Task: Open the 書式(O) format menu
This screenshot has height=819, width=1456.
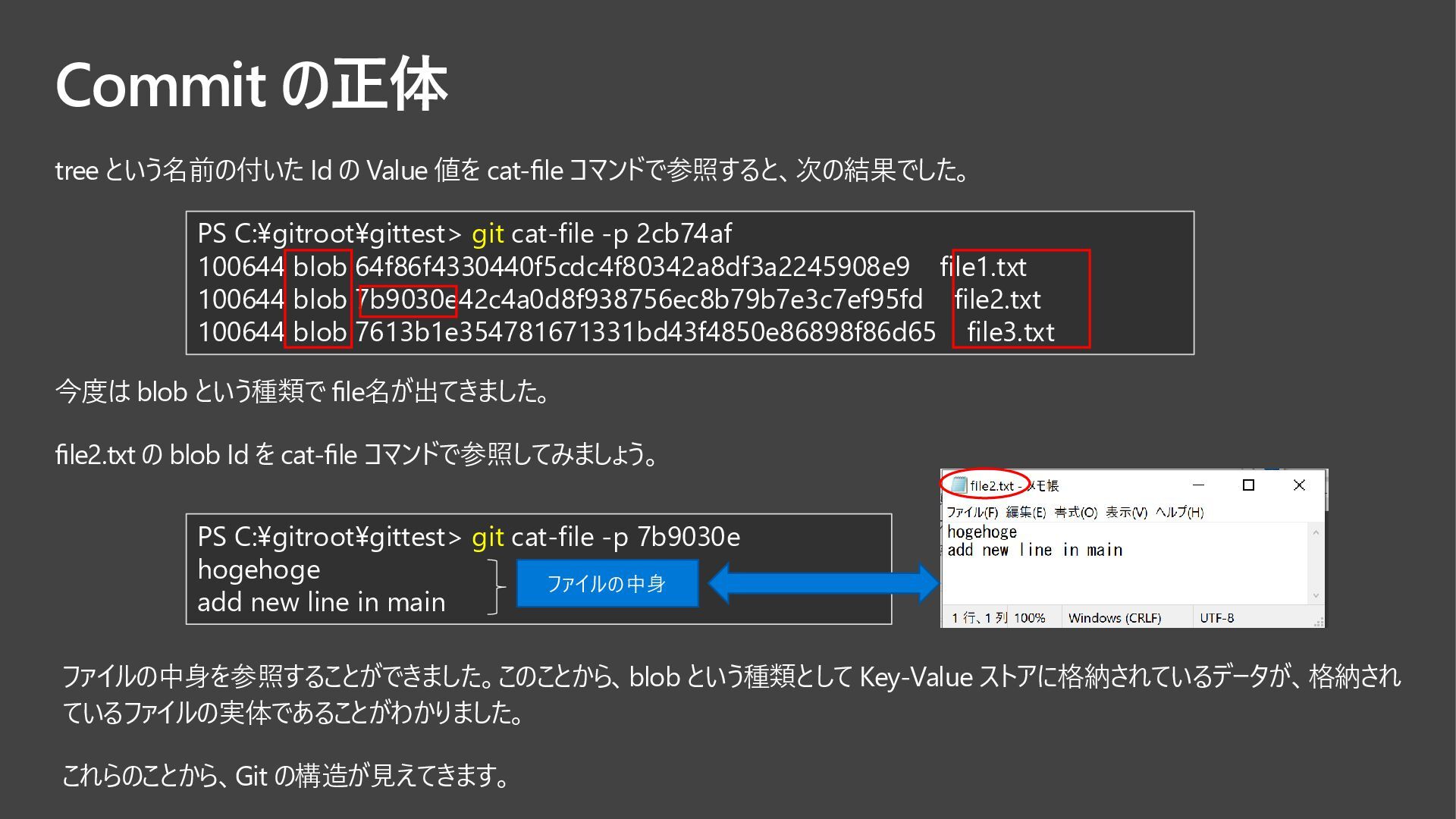Action: coord(1075,513)
